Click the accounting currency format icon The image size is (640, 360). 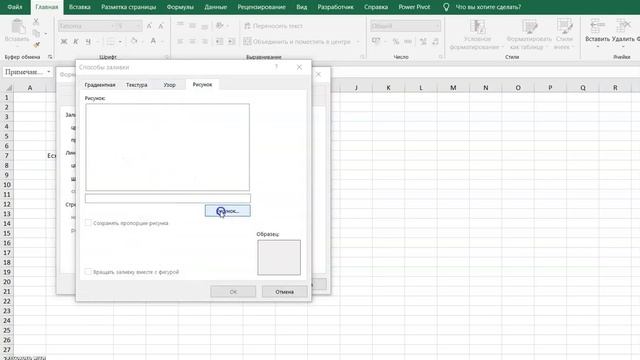click(376, 41)
